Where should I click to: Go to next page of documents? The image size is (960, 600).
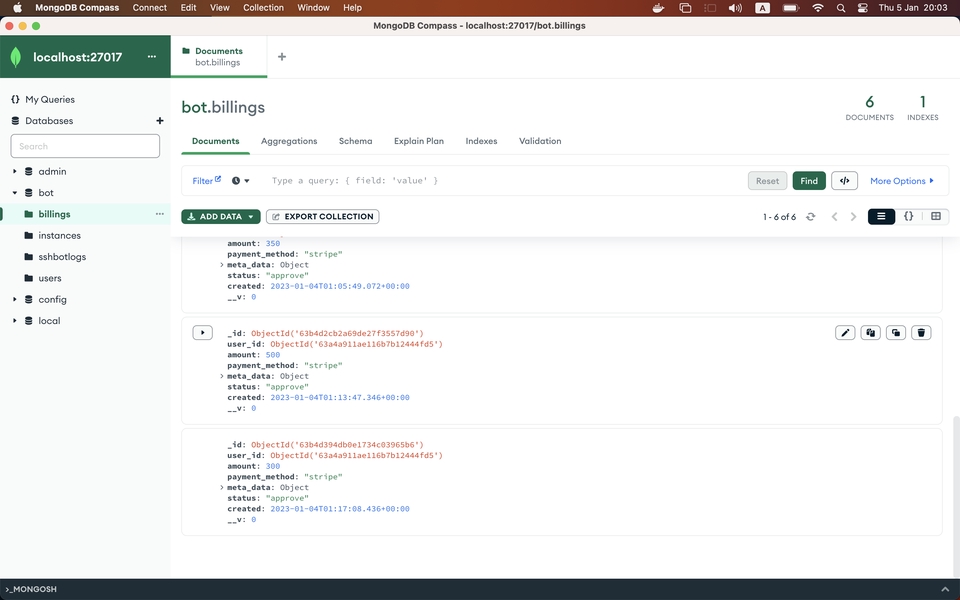pos(853,217)
